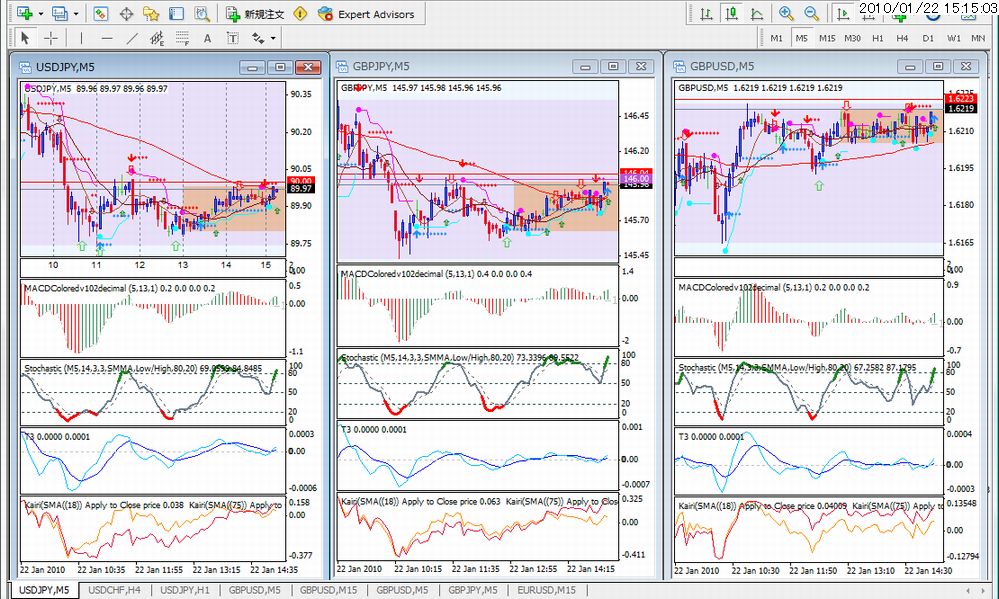Click the GBPUSD T3 indicator label
This screenshot has height=599, width=999.
tap(710, 437)
